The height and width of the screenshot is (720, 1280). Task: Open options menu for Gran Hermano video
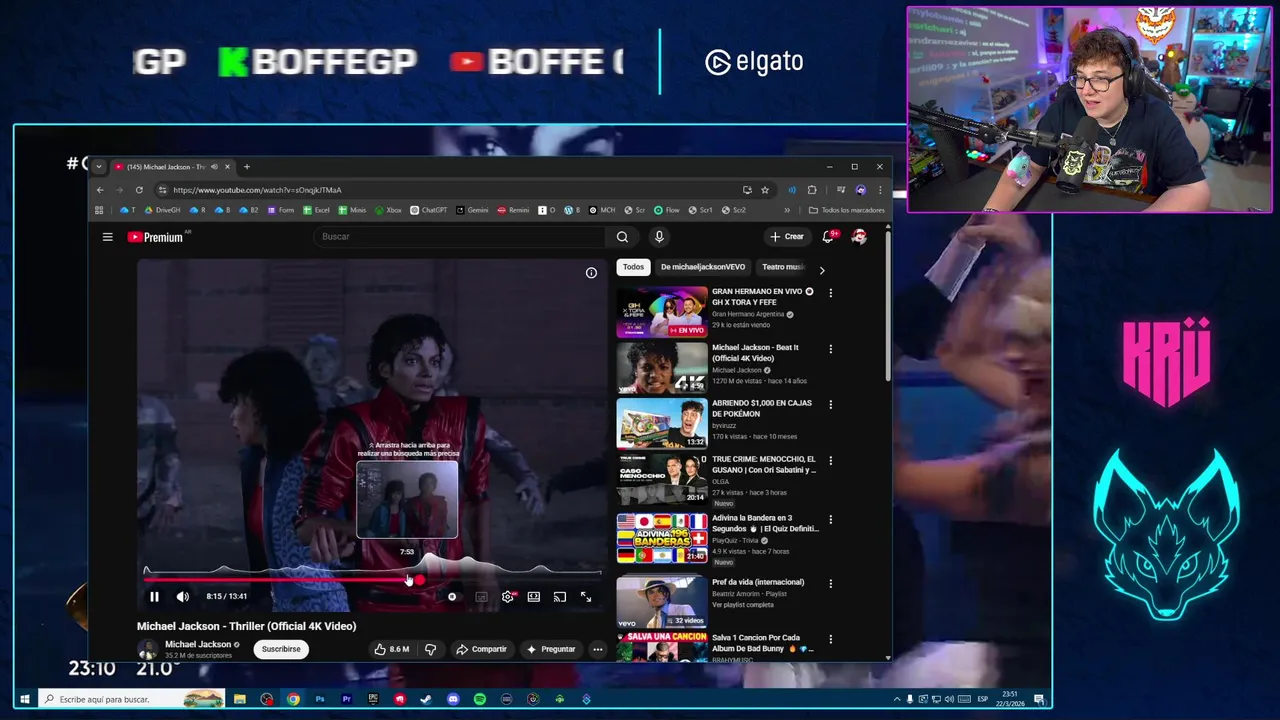point(830,293)
